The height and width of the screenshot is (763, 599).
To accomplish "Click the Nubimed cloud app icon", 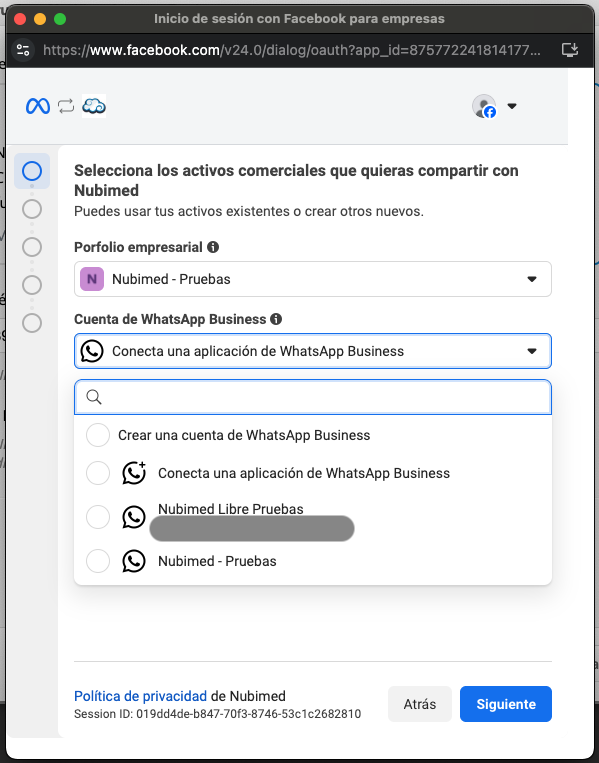I will pos(94,106).
